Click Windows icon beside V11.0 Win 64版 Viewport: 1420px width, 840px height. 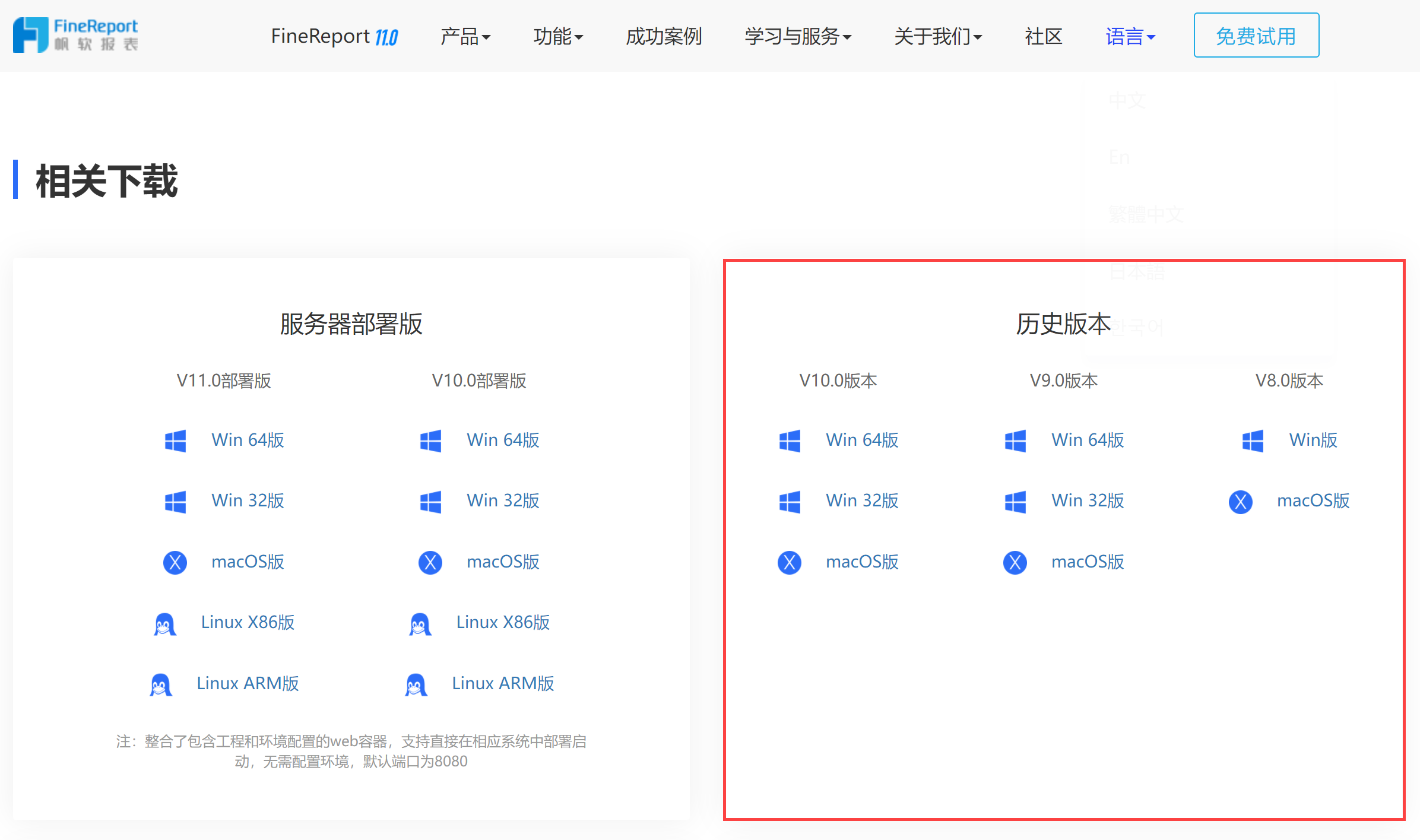tap(175, 440)
